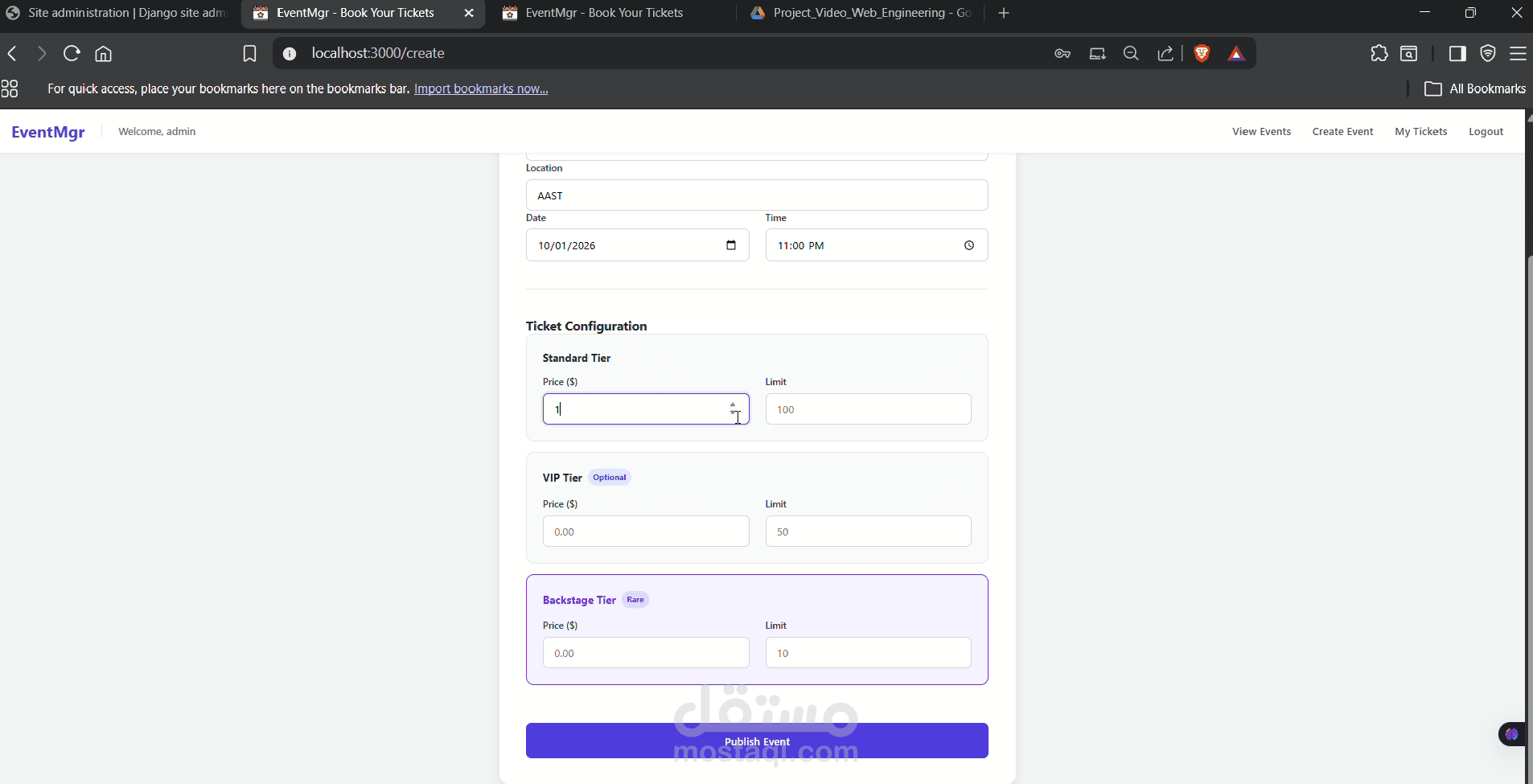
Task: Open the browser home page
Action: pos(104,54)
